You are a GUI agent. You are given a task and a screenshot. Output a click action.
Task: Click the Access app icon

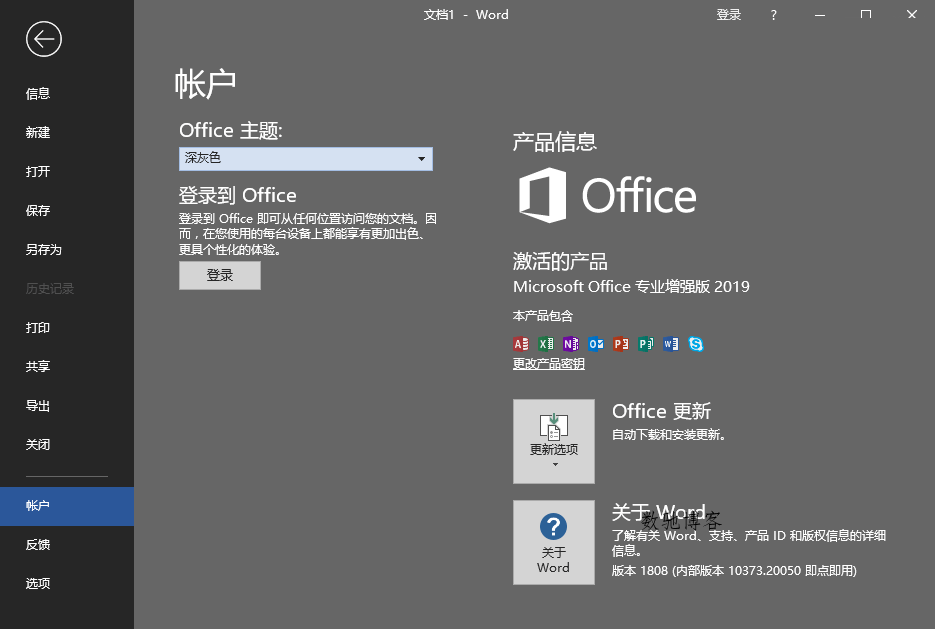tap(521, 344)
